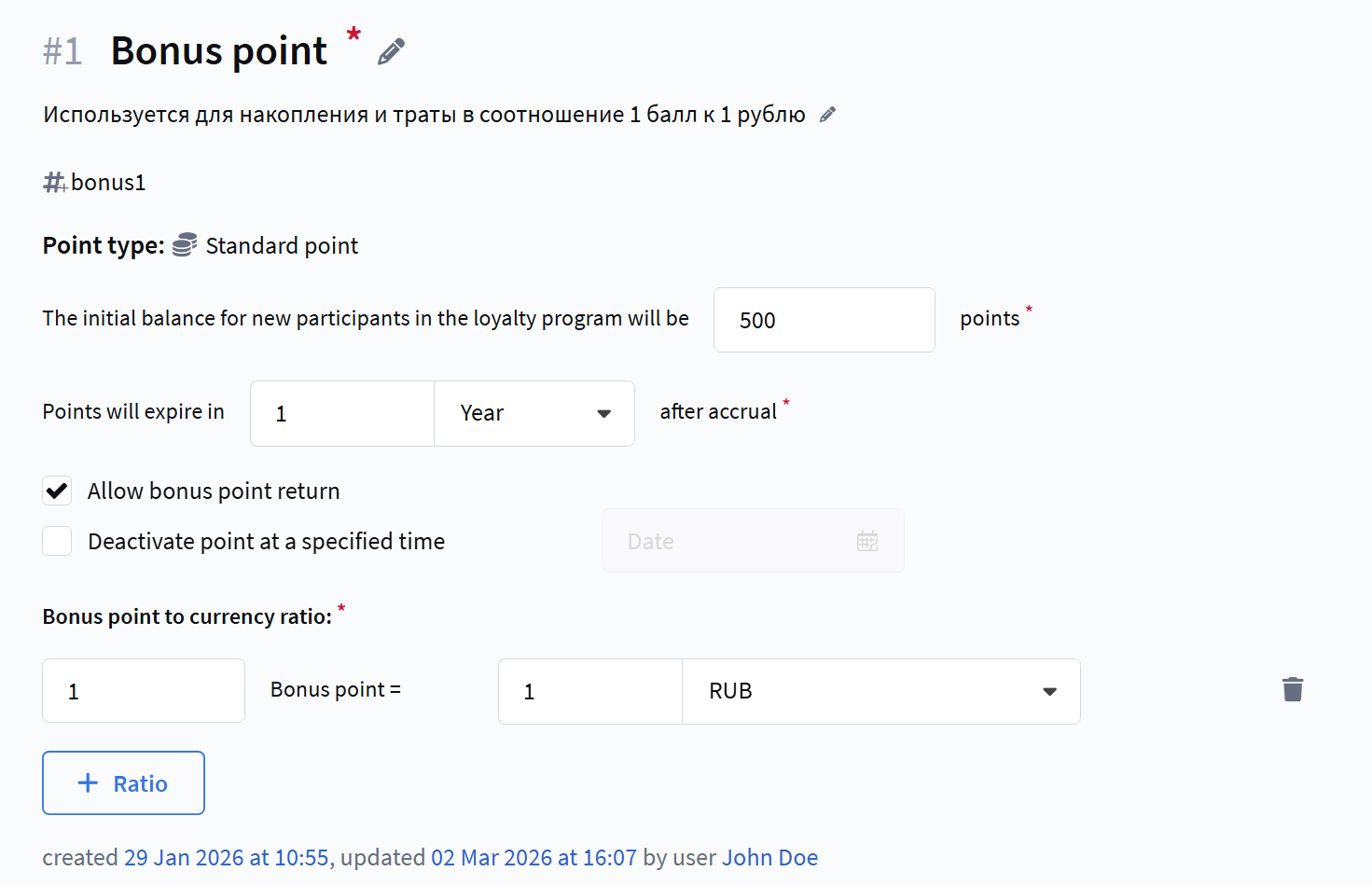Click the Year dropdown arrow
Image resolution: width=1372 pixels, height=885 pixels.
[603, 413]
